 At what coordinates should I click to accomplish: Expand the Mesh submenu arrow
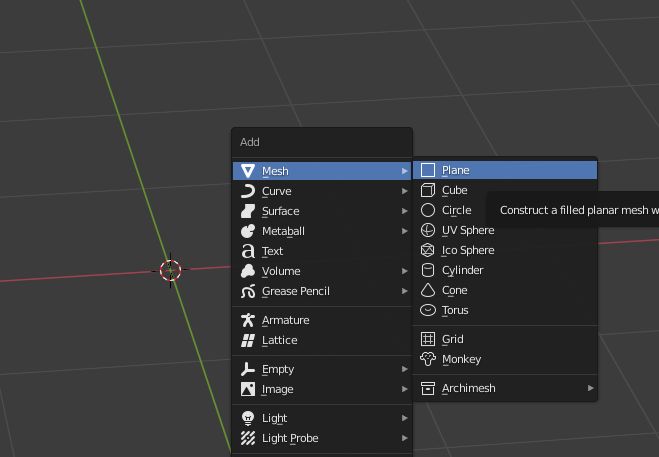[x=404, y=171]
